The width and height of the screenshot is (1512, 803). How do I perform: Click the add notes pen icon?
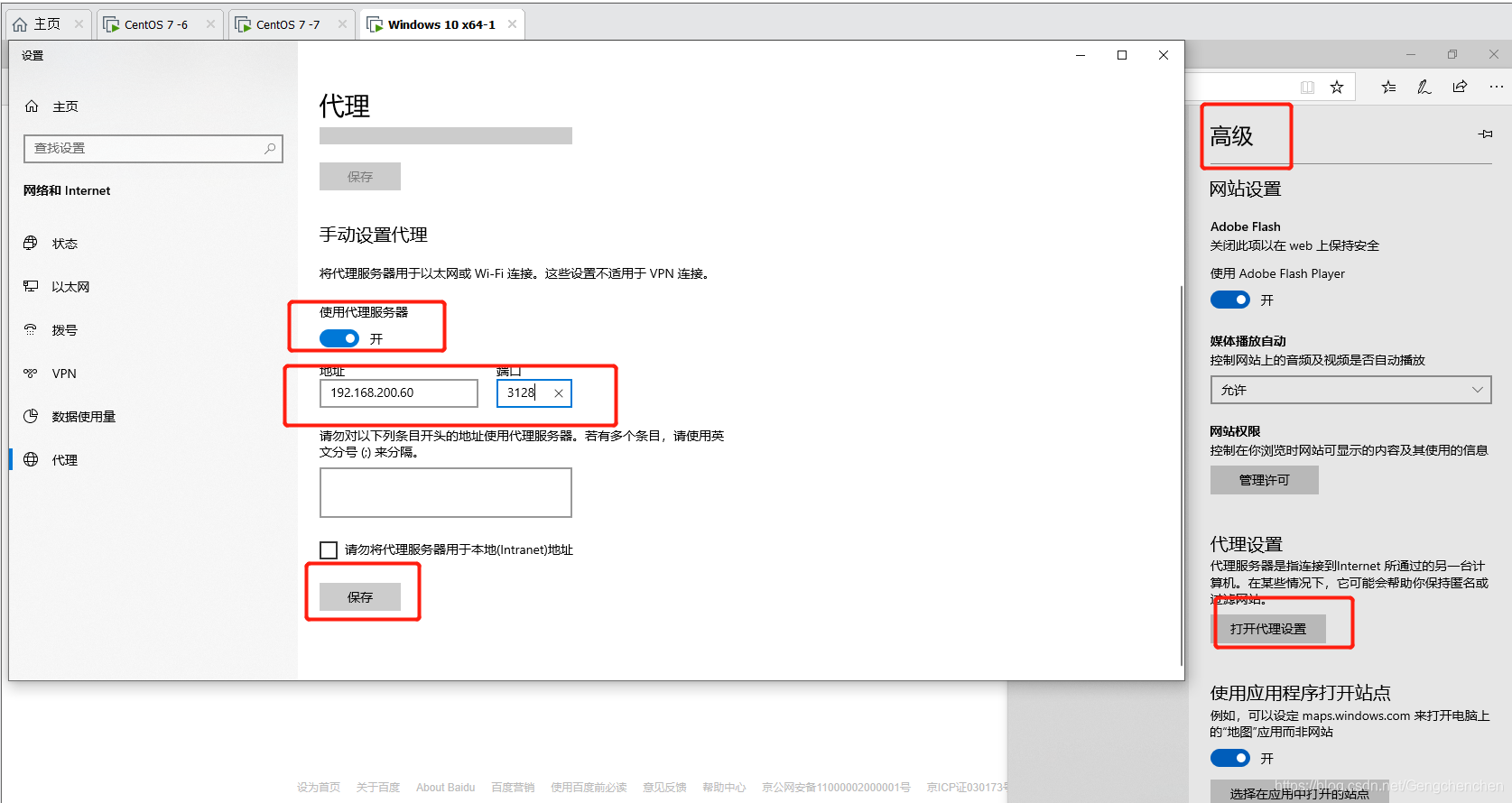(1424, 88)
